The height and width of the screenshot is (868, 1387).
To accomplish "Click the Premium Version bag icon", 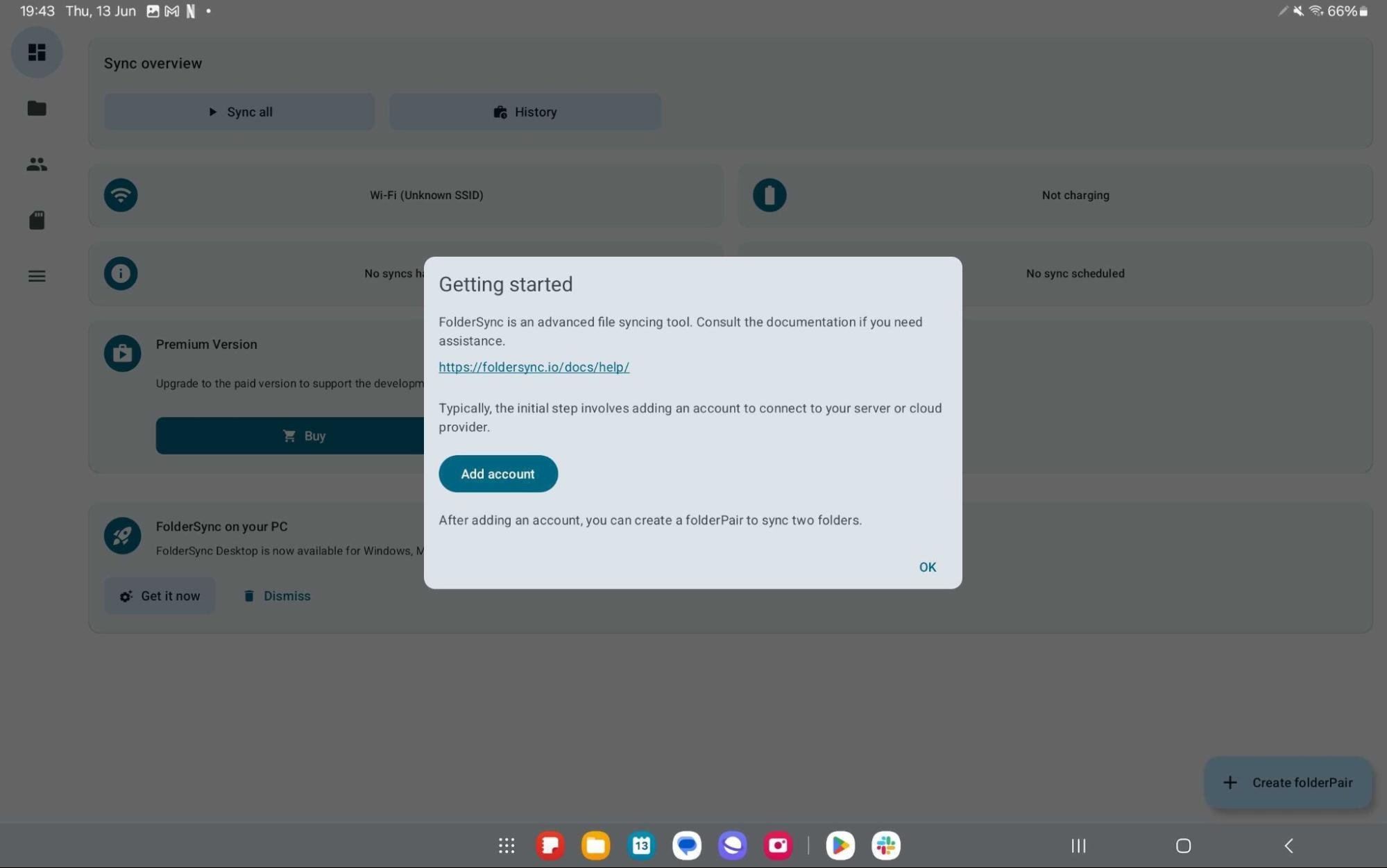I will pos(123,353).
